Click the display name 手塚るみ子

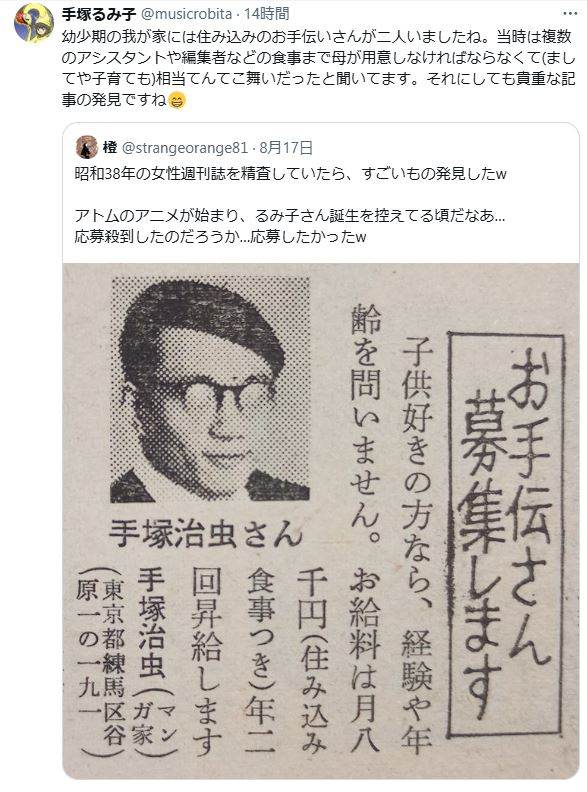pyautogui.click(x=99, y=14)
